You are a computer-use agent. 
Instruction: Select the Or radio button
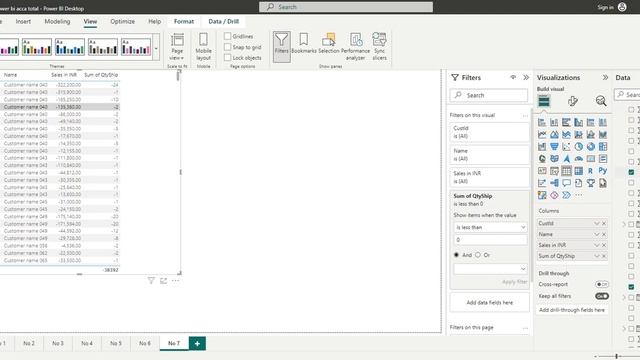(478, 255)
